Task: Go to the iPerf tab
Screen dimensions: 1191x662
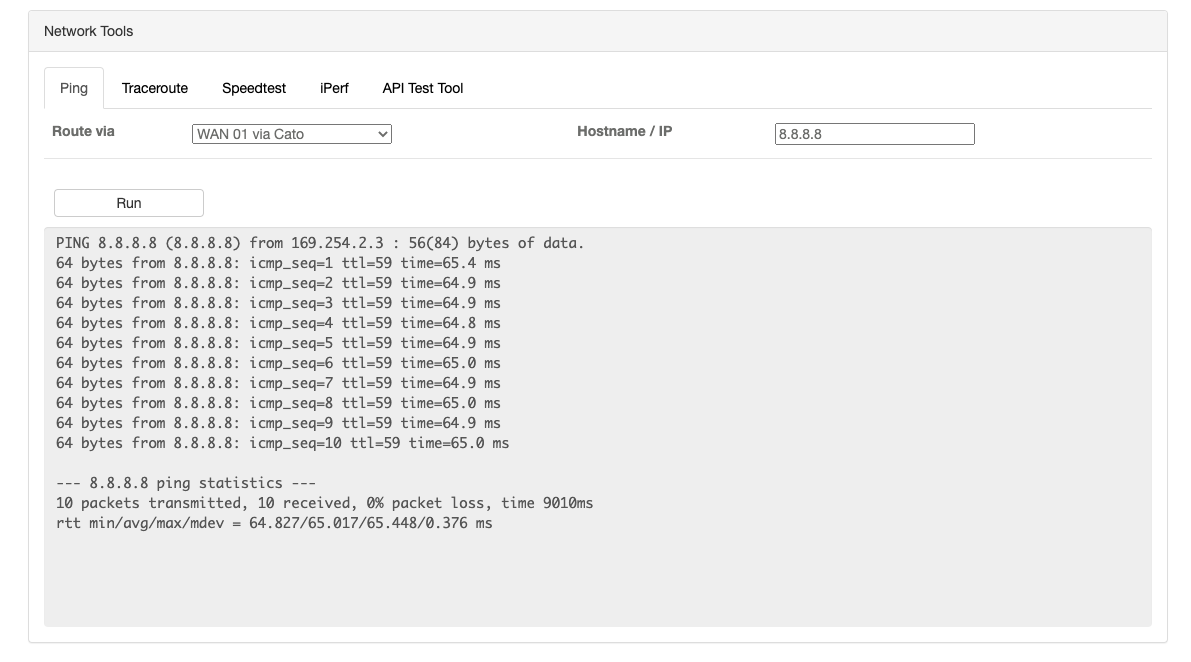Action: (x=334, y=88)
